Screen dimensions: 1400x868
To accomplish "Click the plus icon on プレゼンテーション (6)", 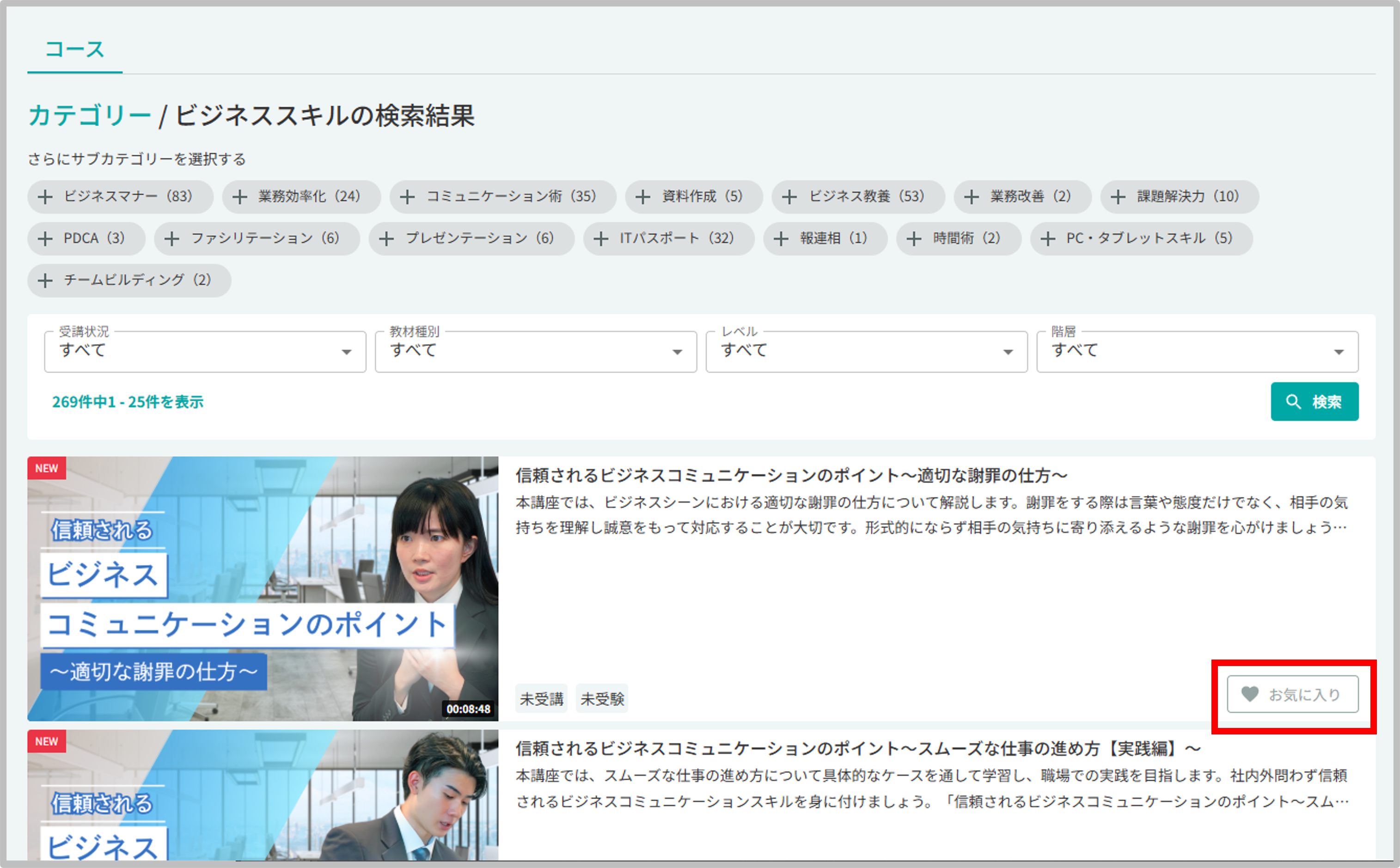I will click(386, 239).
